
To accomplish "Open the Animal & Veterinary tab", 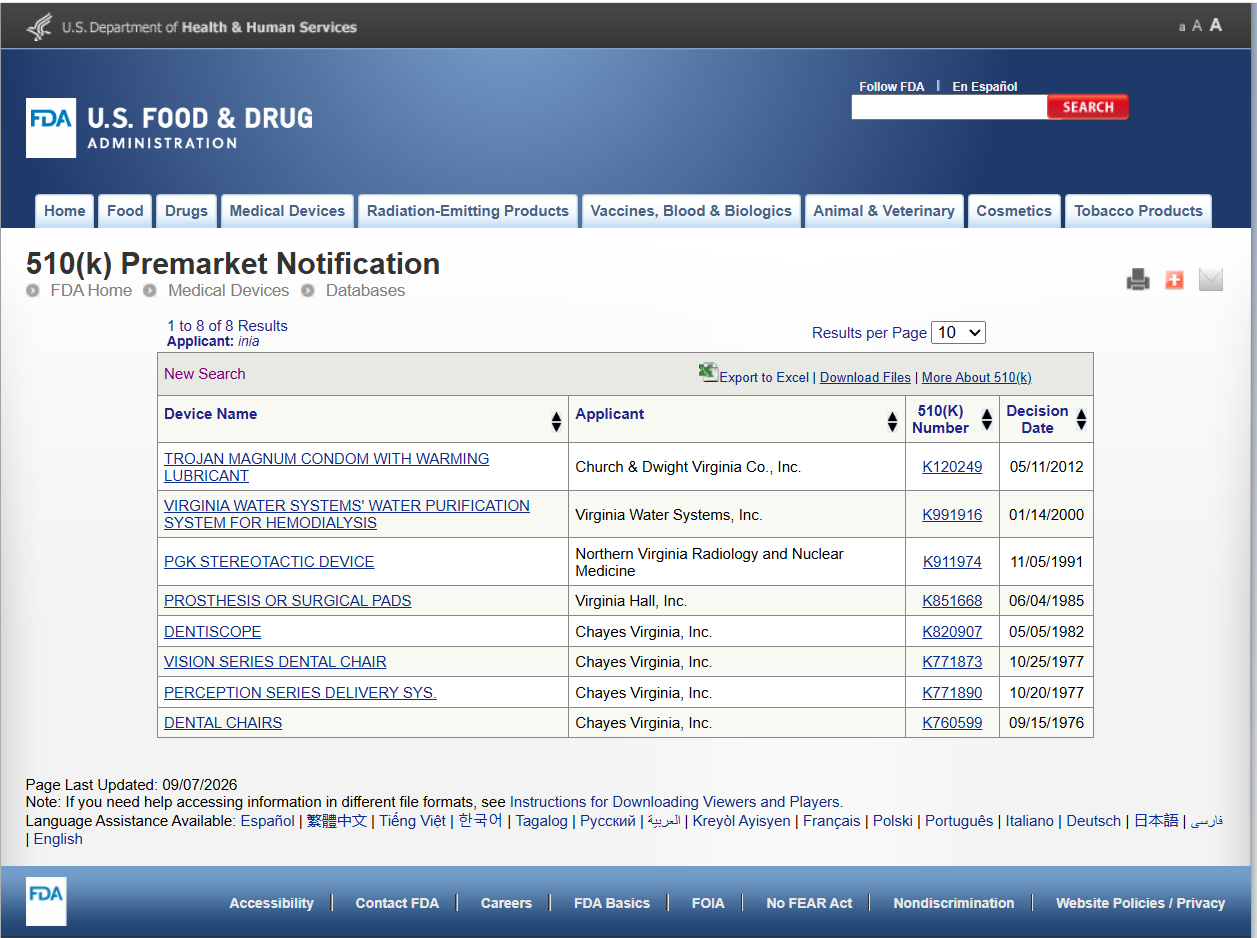I will pos(884,211).
